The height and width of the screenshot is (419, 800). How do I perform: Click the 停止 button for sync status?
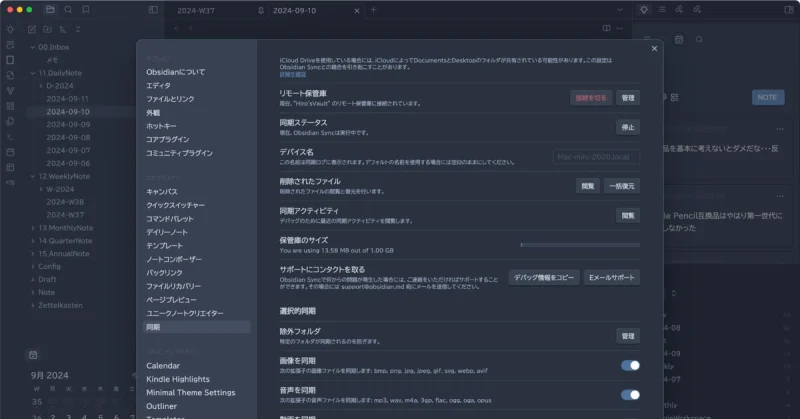pyautogui.click(x=628, y=128)
